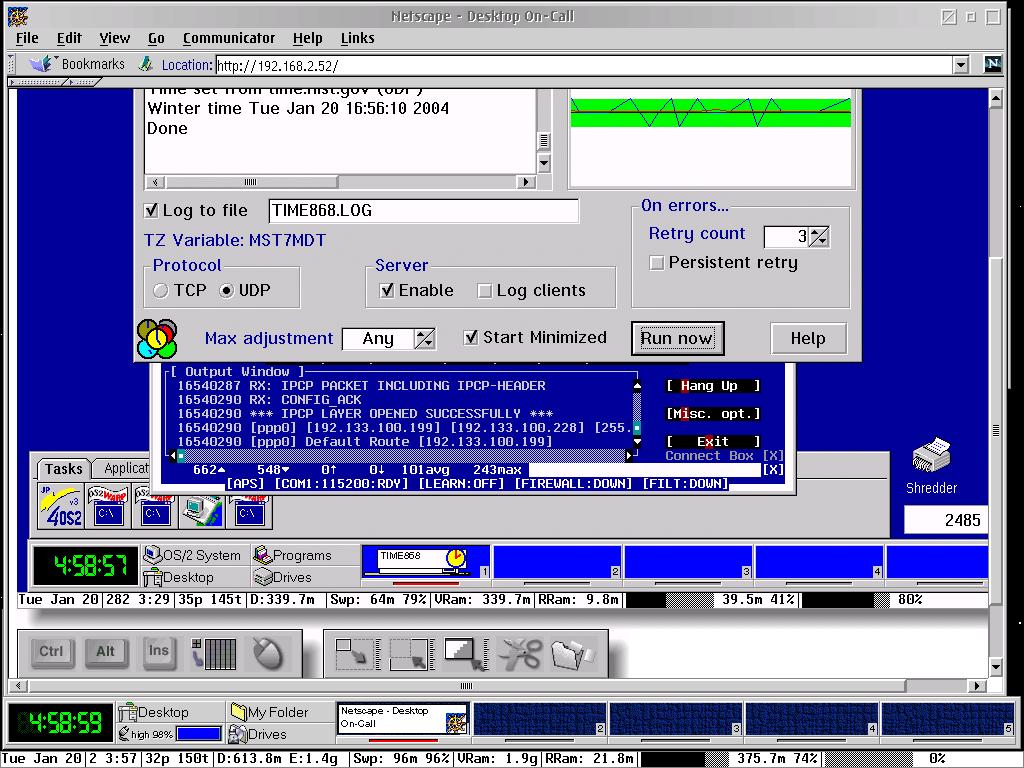Open the network computer task icon
This screenshot has height=768, width=1024.
(x=202, y=511)
